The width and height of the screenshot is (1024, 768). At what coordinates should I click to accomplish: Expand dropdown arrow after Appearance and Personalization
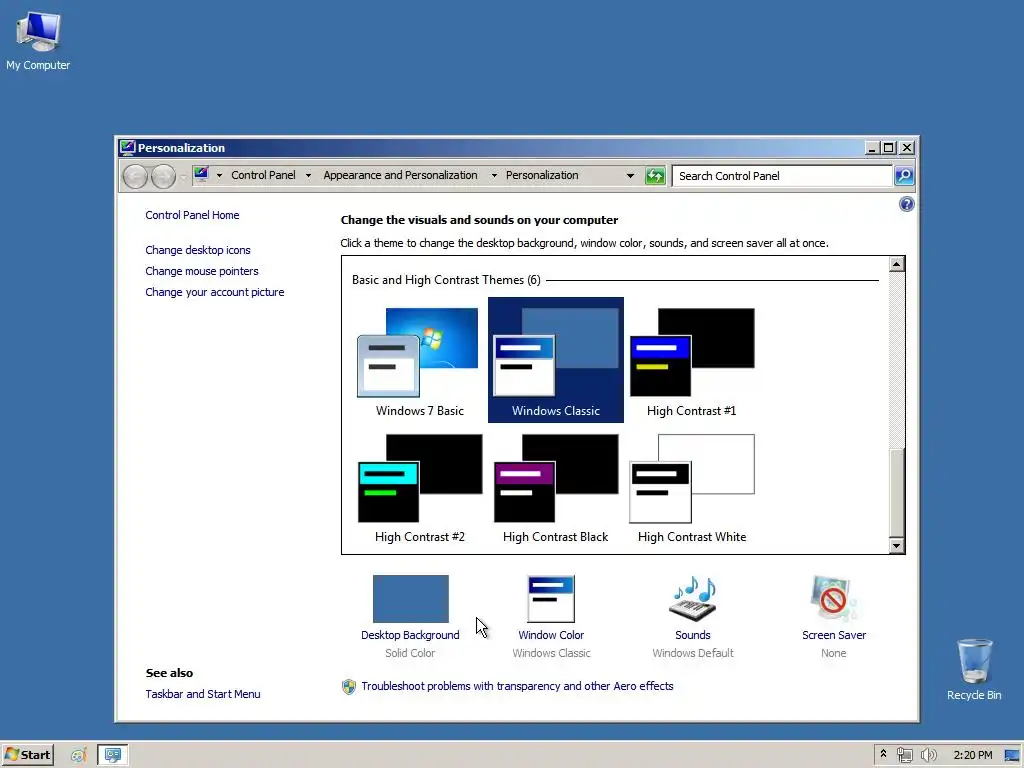(494, 176)
